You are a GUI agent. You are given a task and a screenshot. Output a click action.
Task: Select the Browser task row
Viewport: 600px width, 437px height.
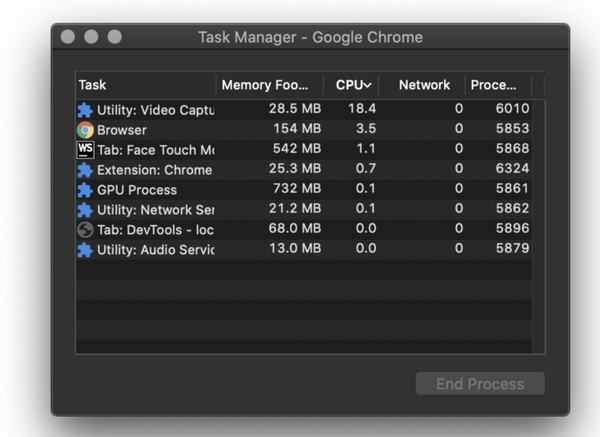coord(304,130)
